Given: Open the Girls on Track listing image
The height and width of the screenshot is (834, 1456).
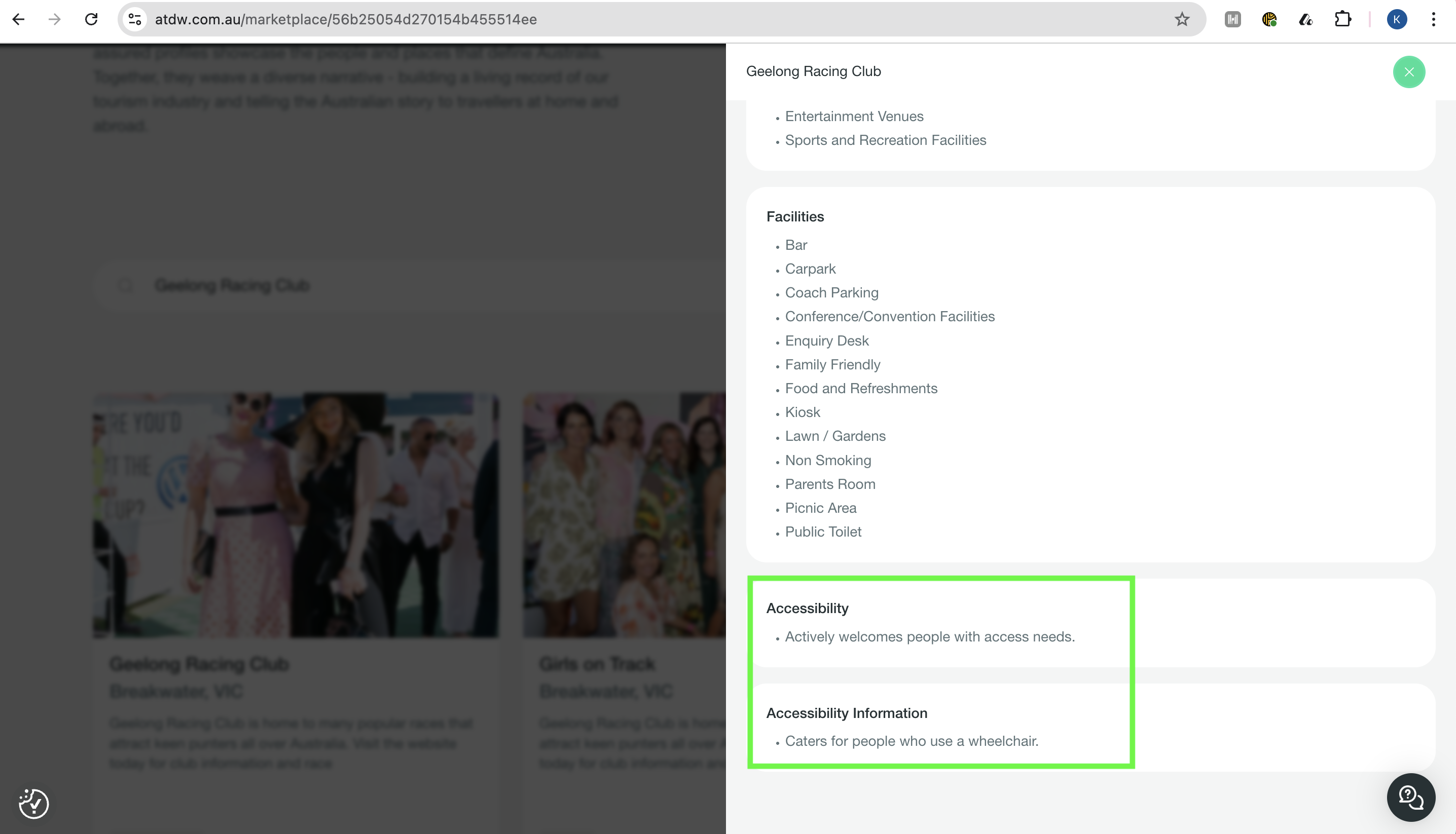Looking at the screenshot, I should [x=624, y=514].
